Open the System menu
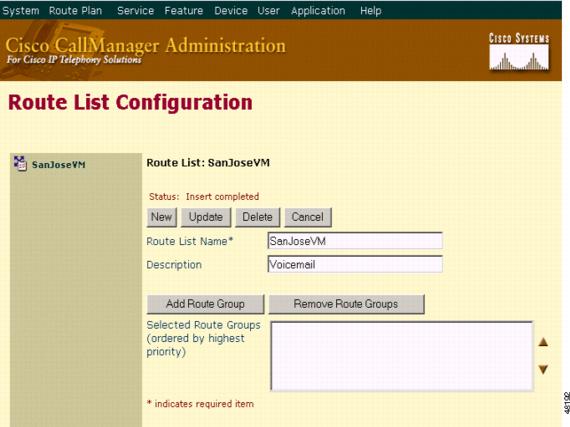 (21, 11)
